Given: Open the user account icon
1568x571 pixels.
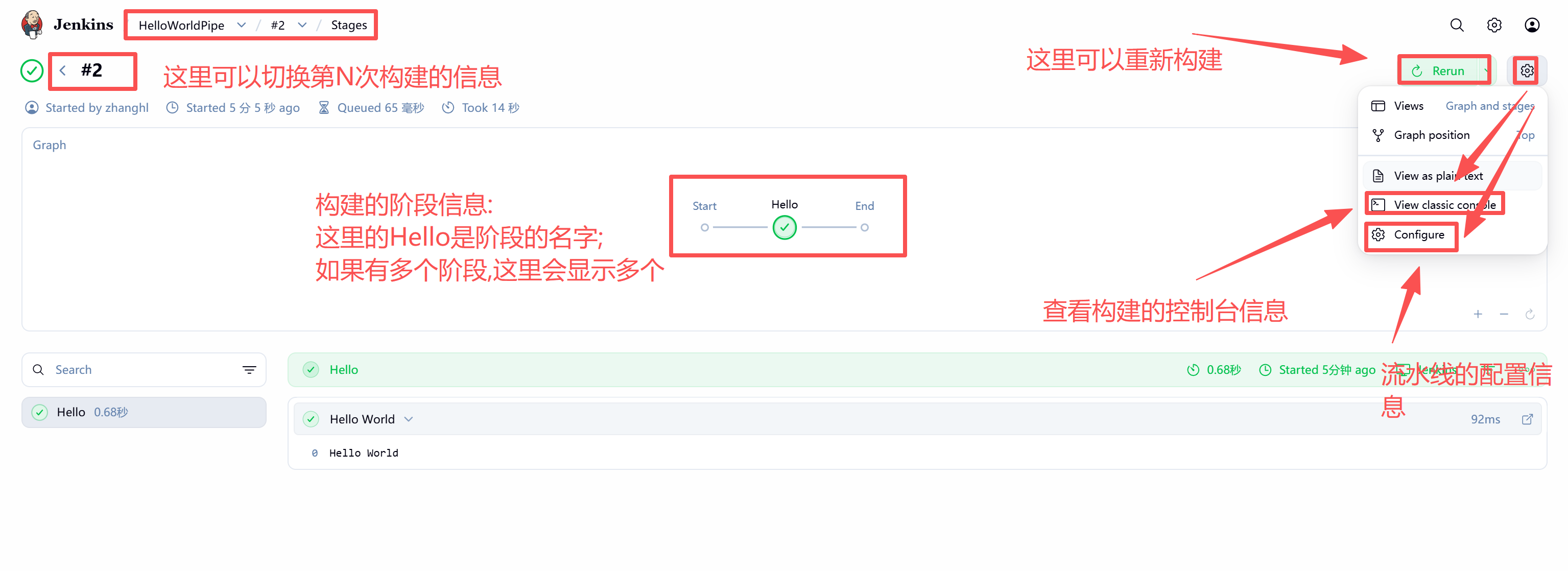Looking at the screenshot, I should tap(1532, 25).
